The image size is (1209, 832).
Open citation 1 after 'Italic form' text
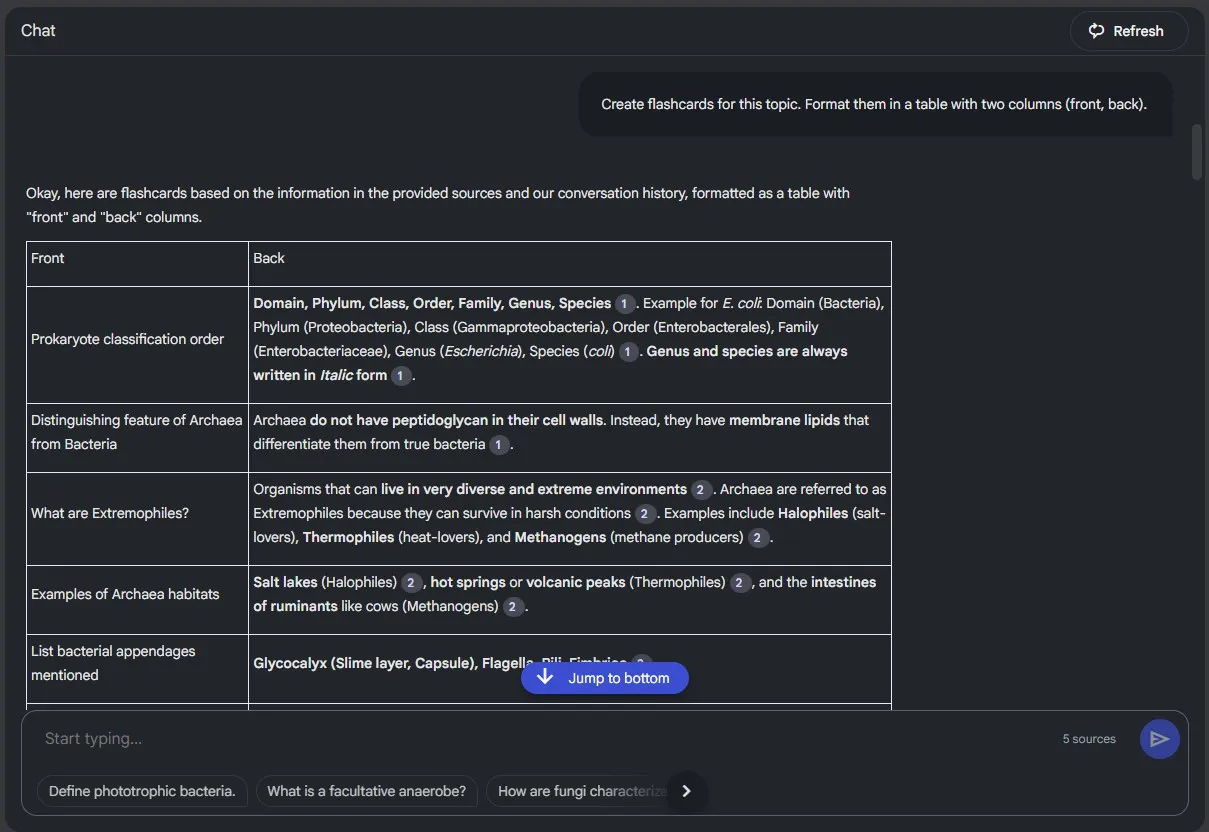click(x=399, y=375)
